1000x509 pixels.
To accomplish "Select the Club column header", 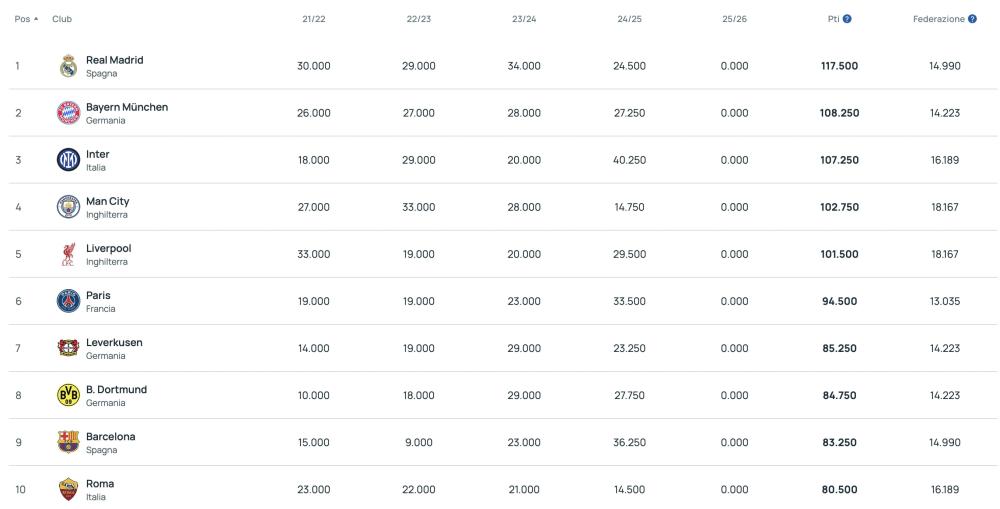I will click(62, 19).
